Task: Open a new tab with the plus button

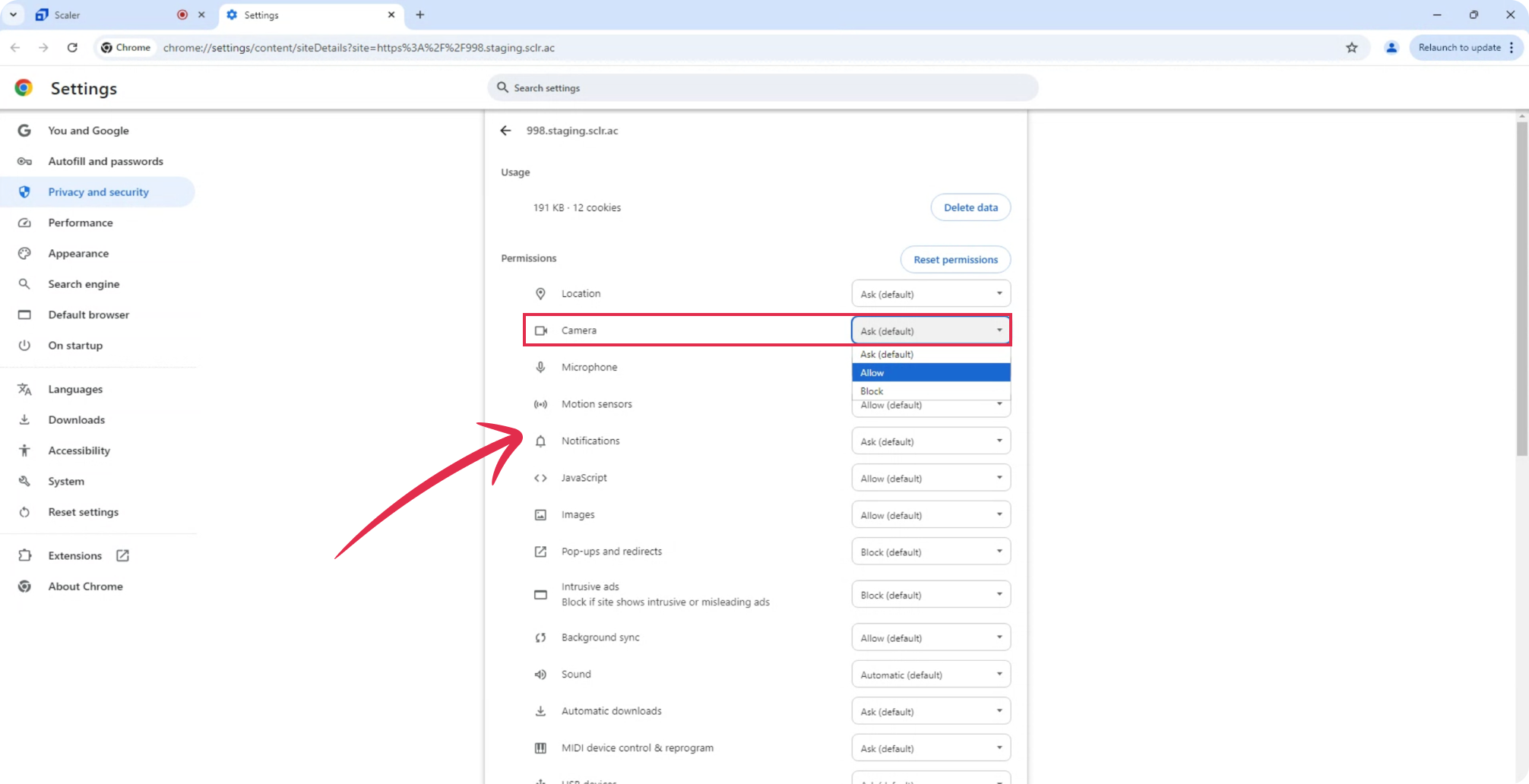Action: click(x=420, y=14)
